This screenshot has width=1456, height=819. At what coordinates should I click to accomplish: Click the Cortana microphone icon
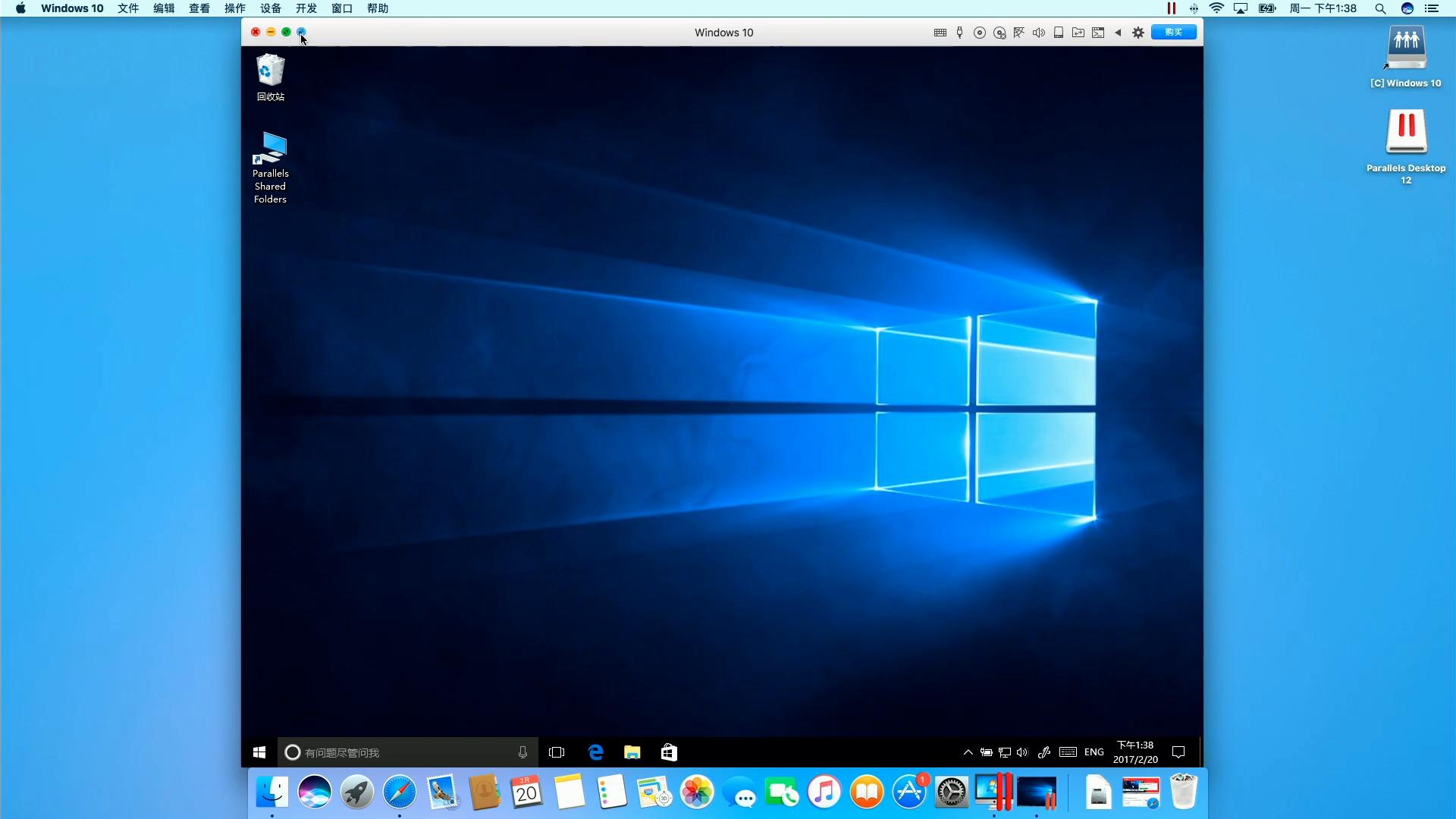522,752
